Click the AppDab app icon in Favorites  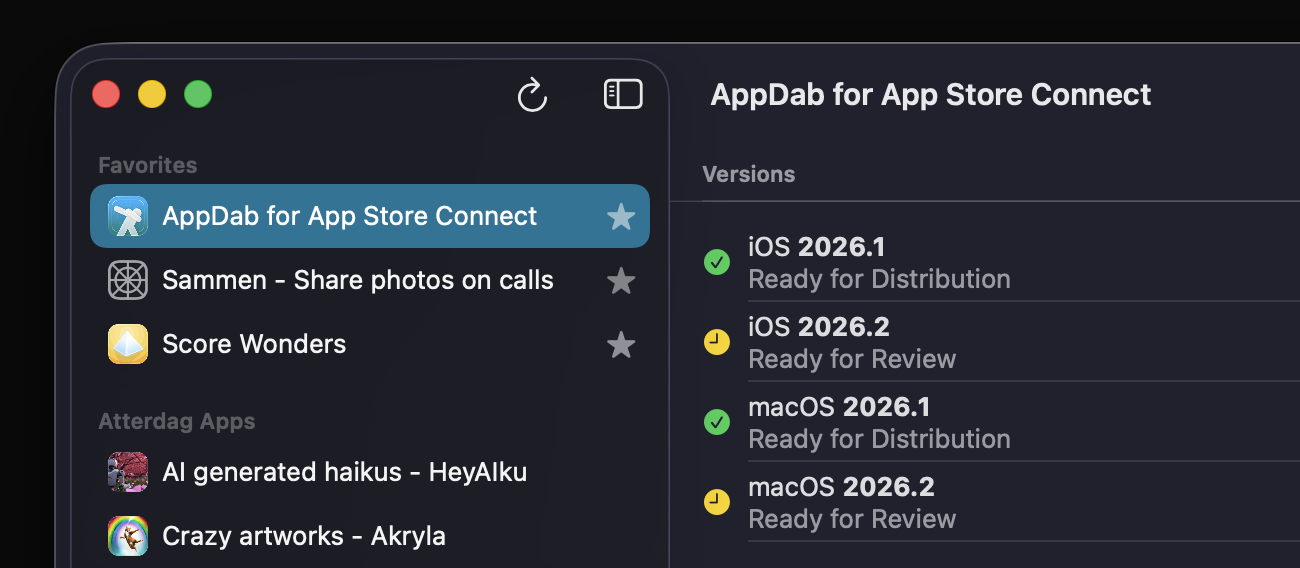point(128,216)
